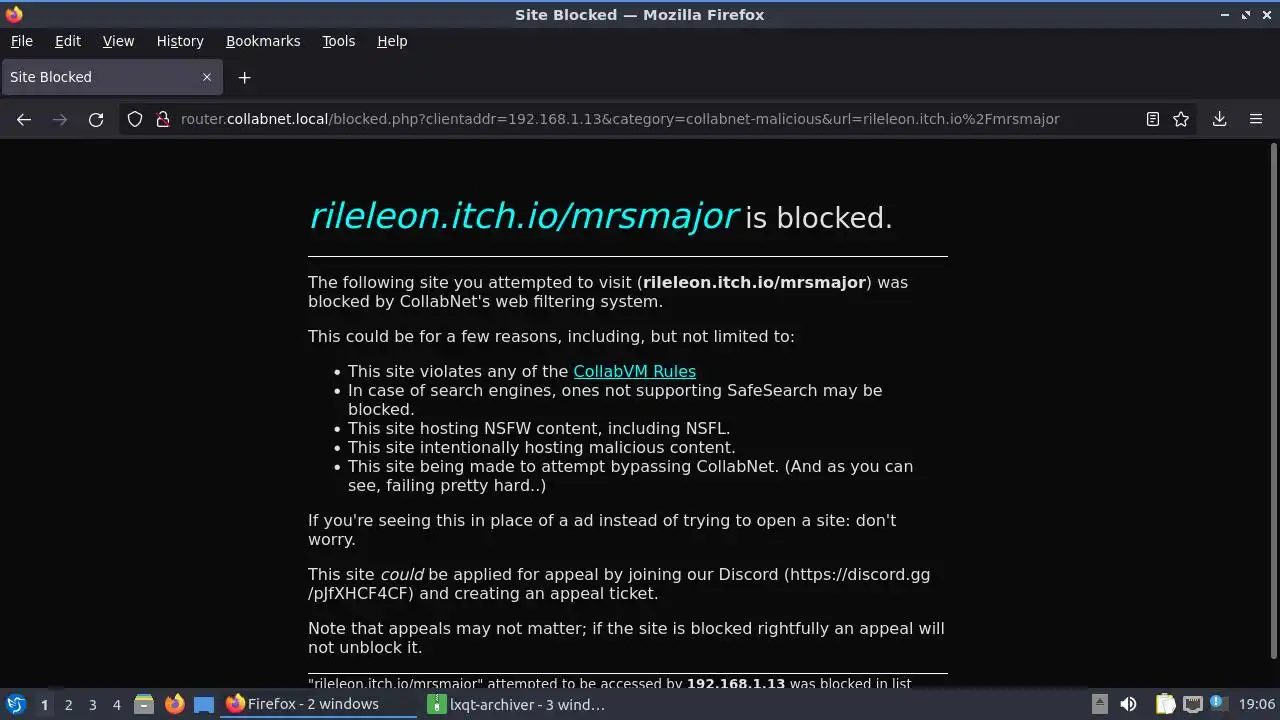Viewport: 1280px width, 720px height.
Task: Launch Firefox from quick launch icon
Action: 174,704
